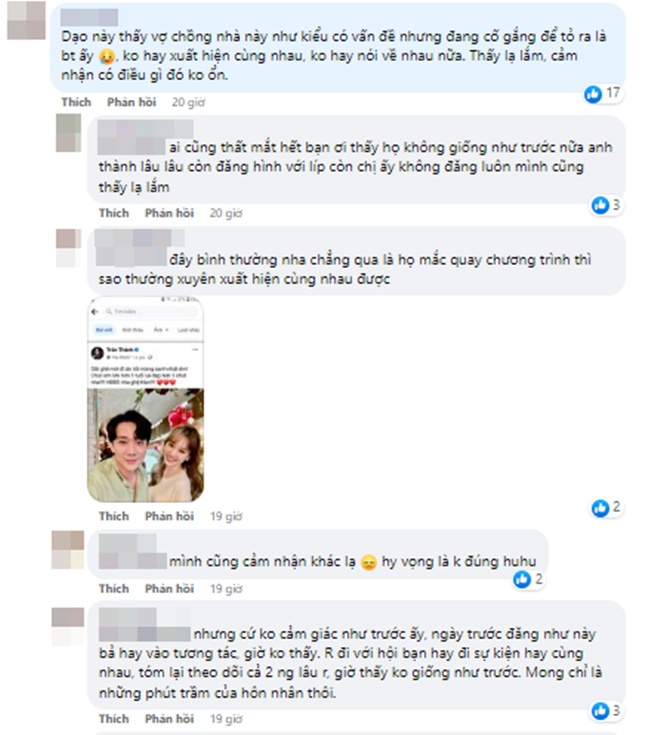Click like icon on 'mình cũng cảm nhận khác lạ' comment
This screenshot has width=660, height=735.
click(522, 580)
